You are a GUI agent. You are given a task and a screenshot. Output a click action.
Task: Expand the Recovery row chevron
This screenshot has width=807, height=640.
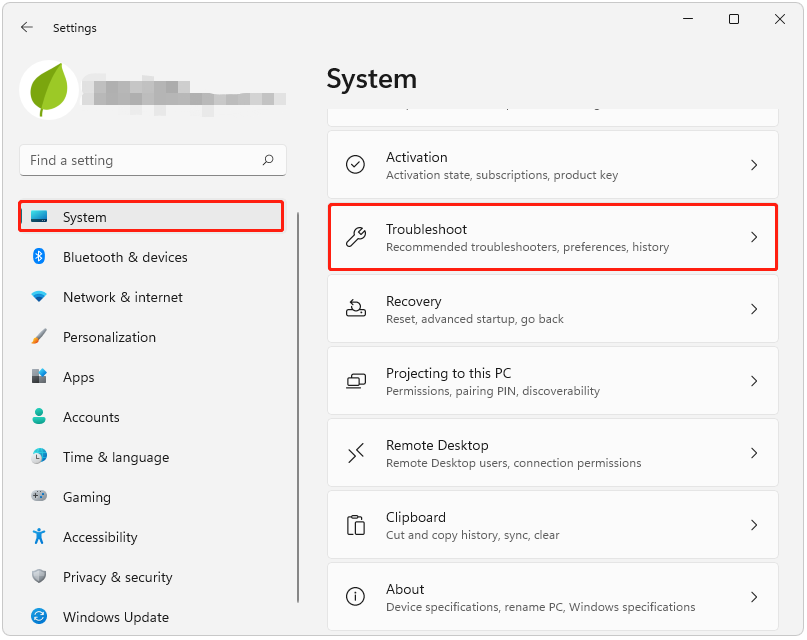(754, 309)
